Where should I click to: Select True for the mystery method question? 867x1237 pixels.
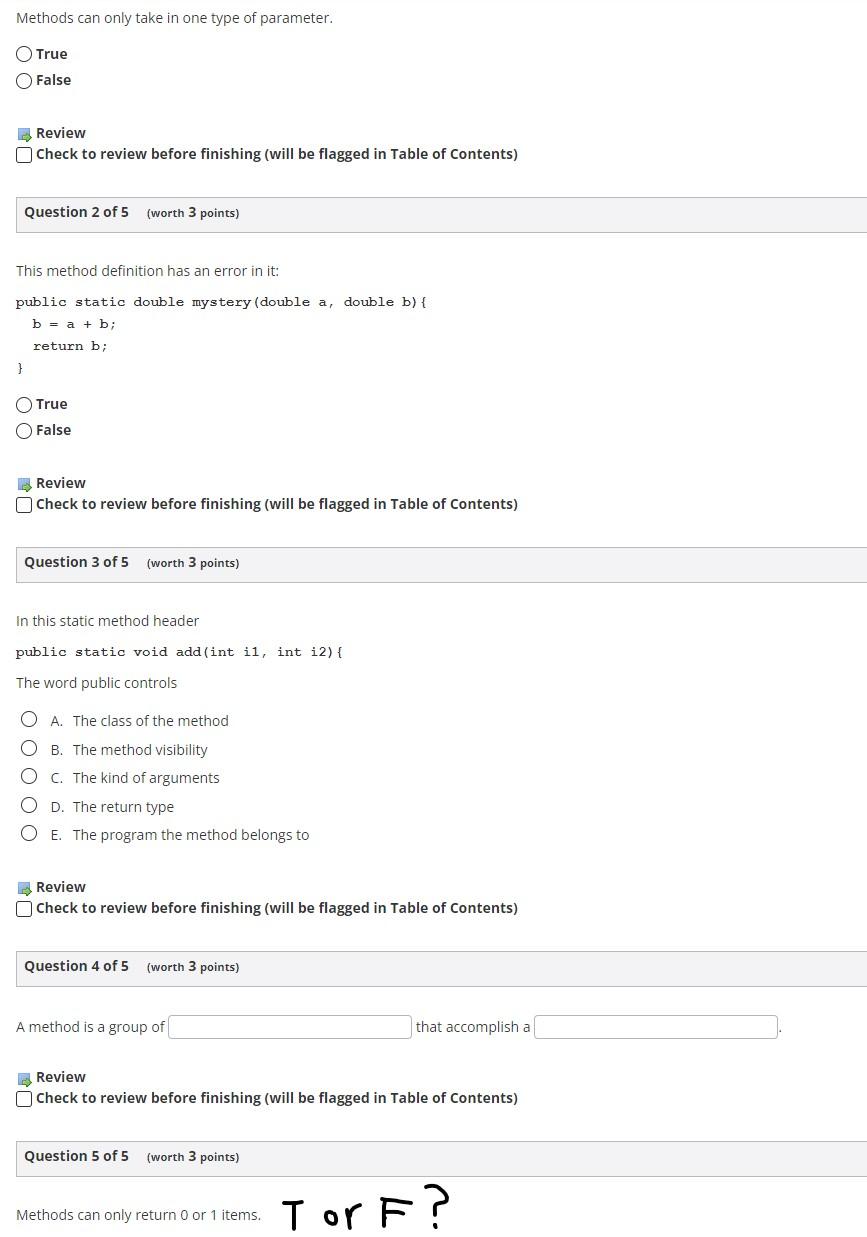point(23,403)
